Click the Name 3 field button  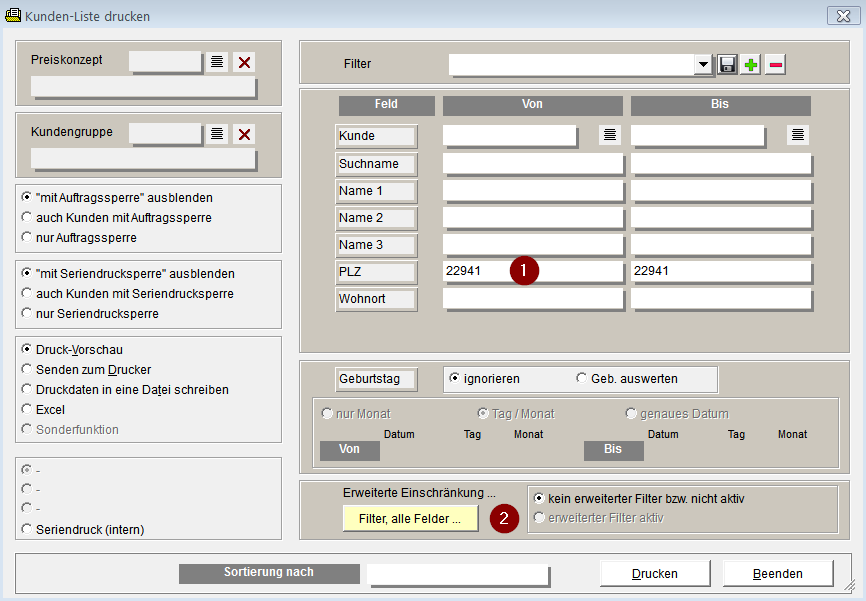click(376, 245)
